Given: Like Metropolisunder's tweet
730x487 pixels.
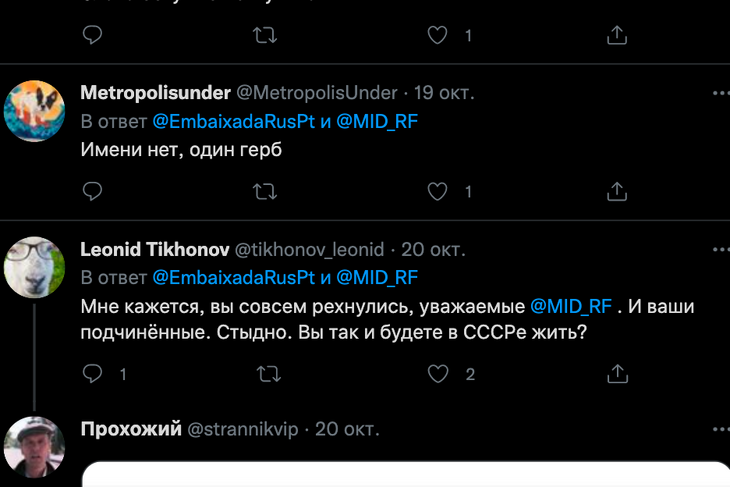Looking at the screenshot, I should (x=438, y=191).
